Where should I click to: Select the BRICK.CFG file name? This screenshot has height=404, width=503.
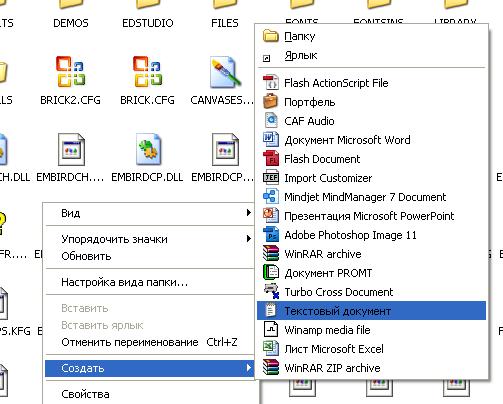tap(147, 100)
